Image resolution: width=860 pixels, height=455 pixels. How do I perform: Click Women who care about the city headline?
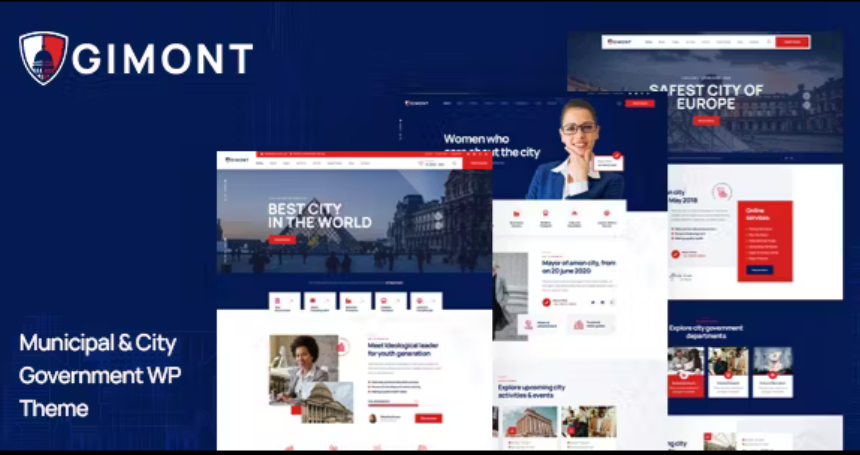pos(491,145)
